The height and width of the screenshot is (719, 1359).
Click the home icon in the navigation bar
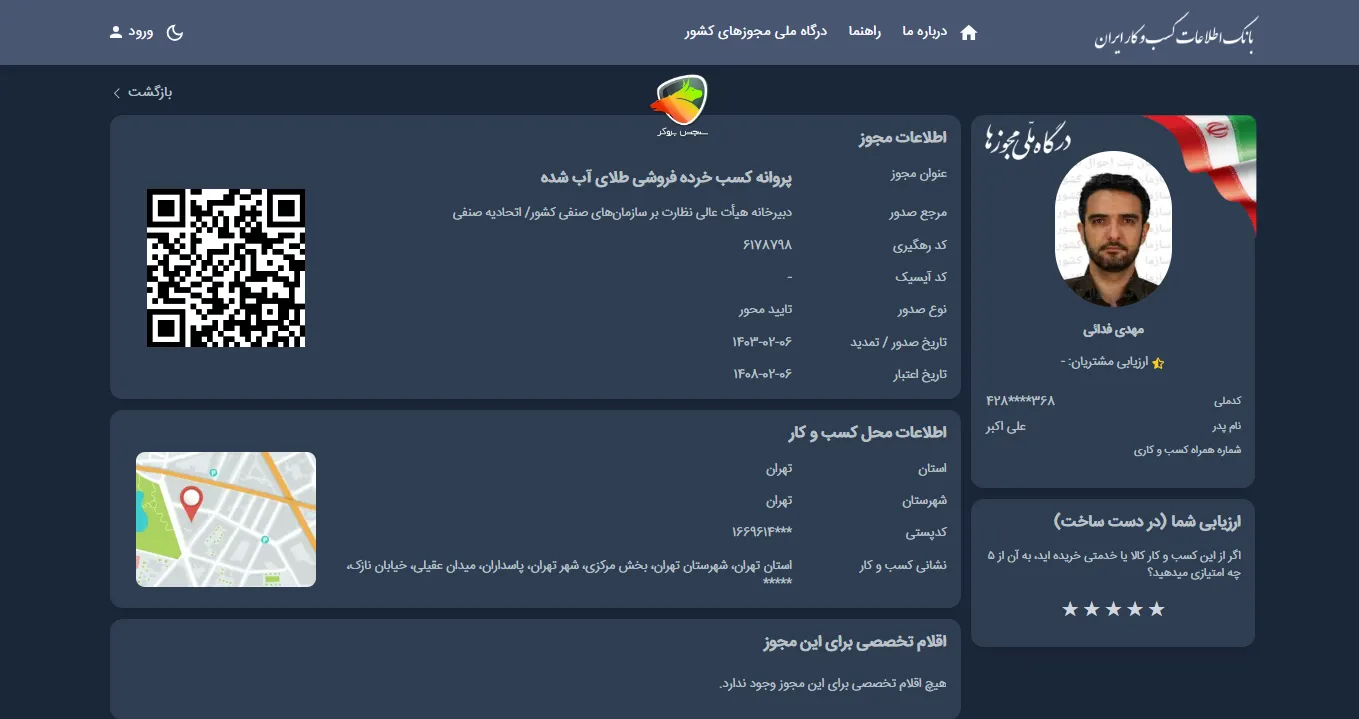968,32
